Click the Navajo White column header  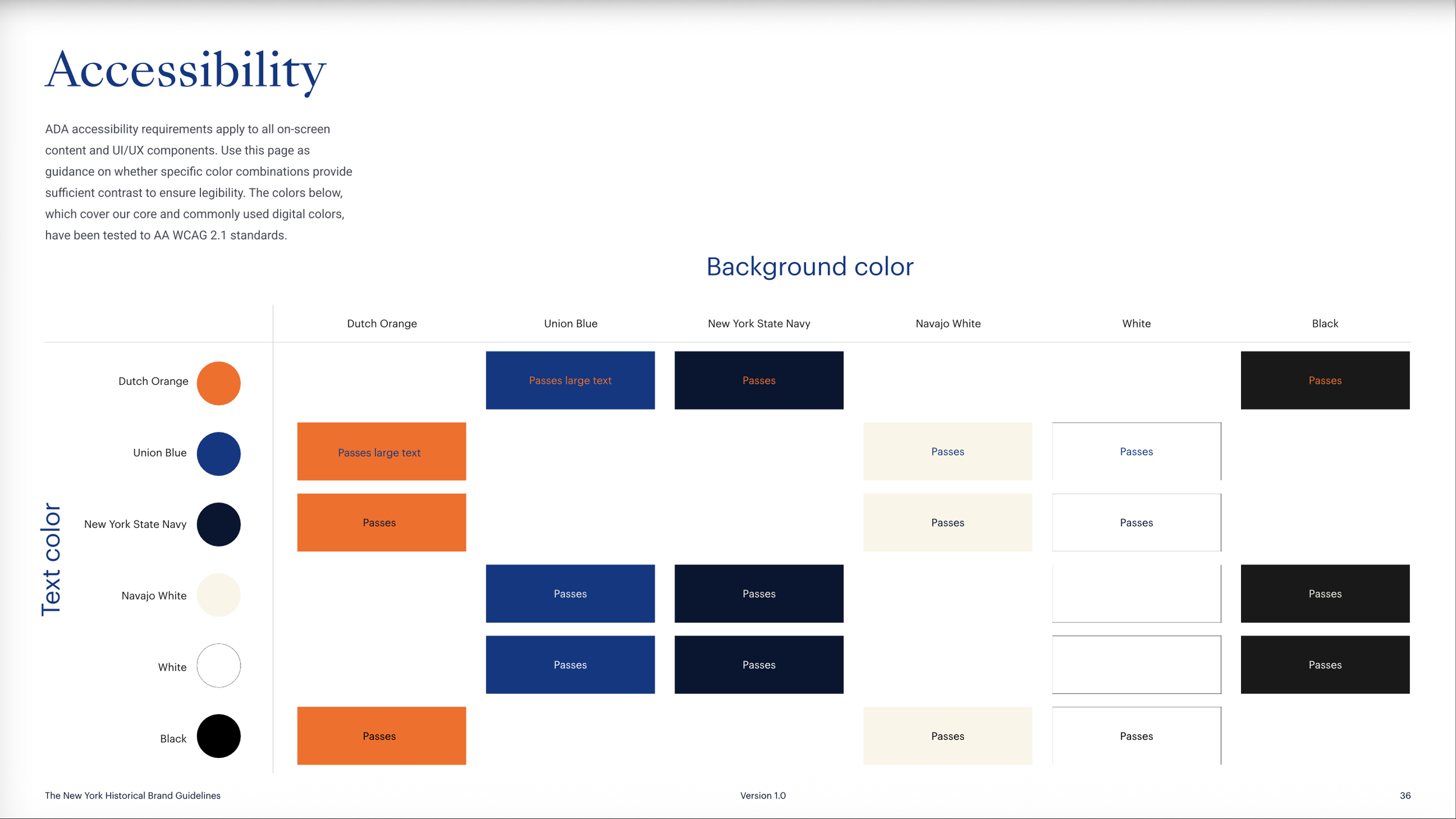coord(948,324)
